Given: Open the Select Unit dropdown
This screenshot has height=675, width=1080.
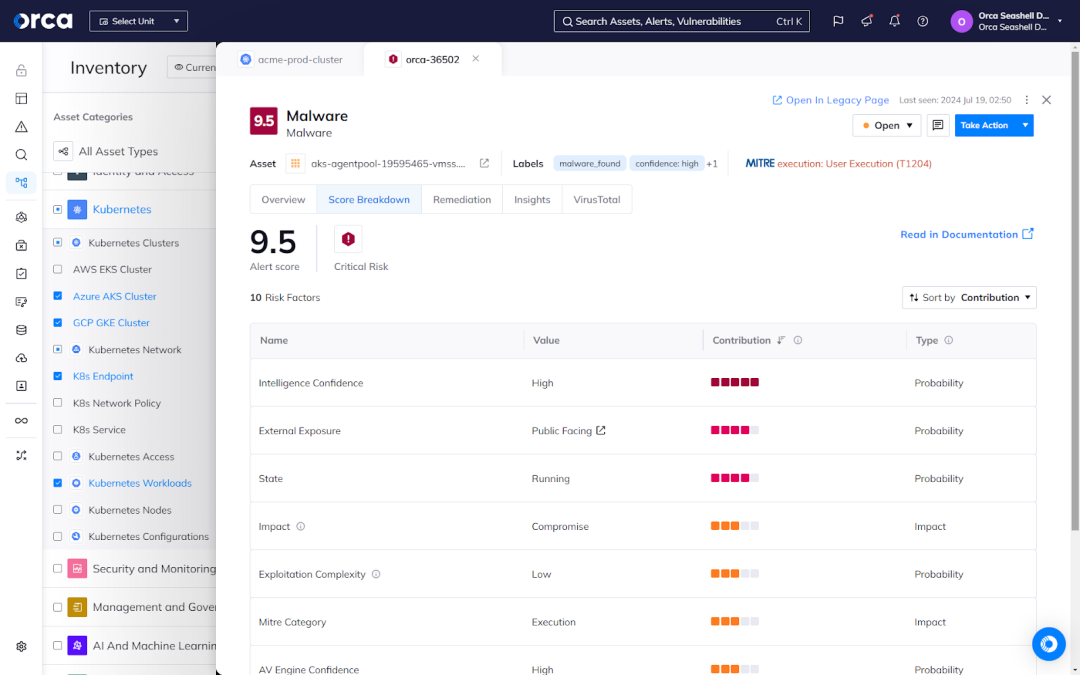Looking at the screenshot, I should (x=138, y=21).
